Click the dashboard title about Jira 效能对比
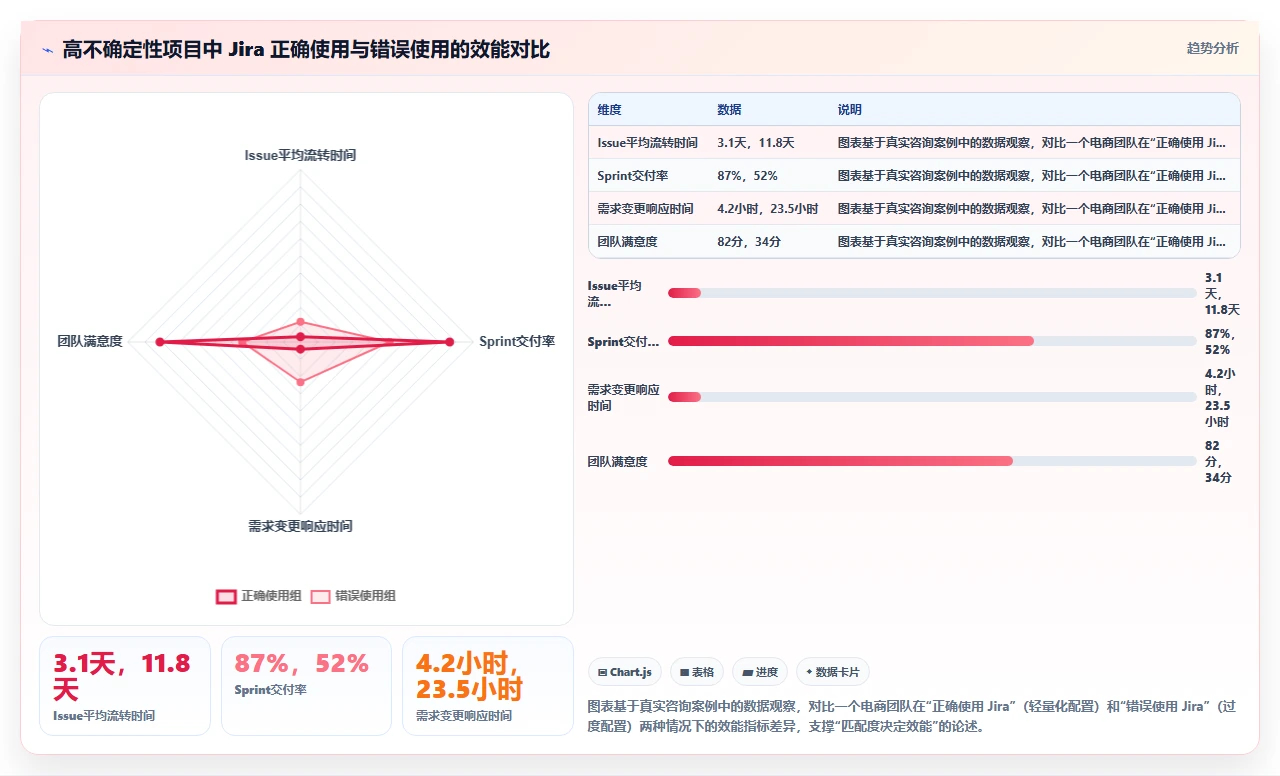 point(306,50)
